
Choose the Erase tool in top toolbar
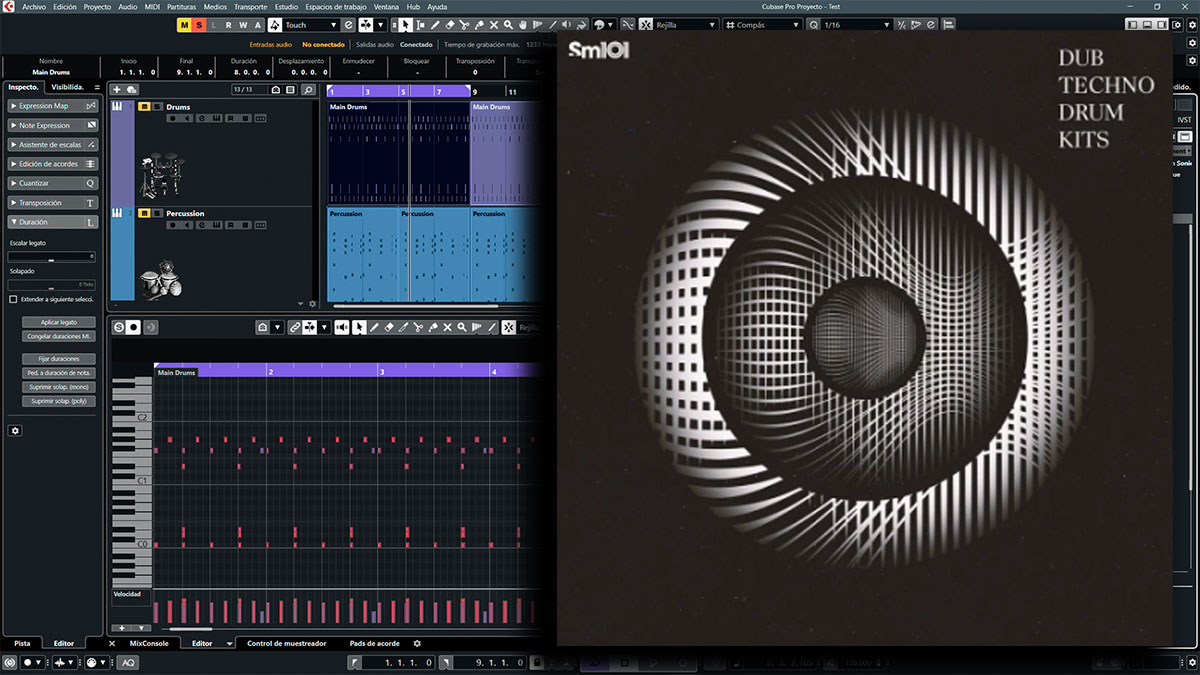tap(449, 24)
